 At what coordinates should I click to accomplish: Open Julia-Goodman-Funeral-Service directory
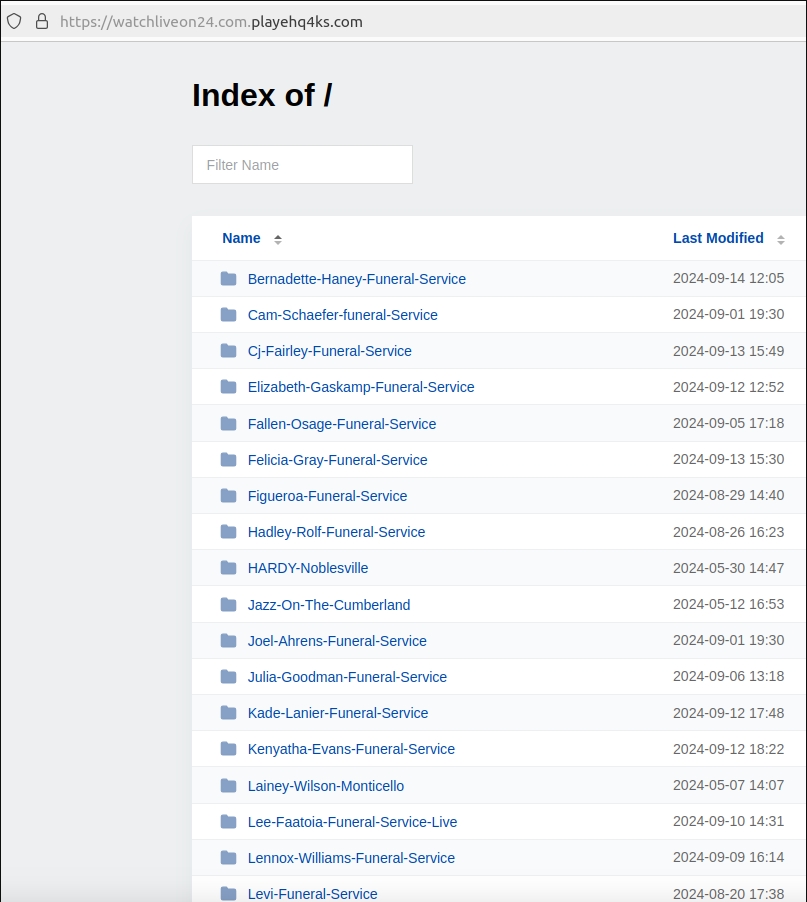point(347,677)
